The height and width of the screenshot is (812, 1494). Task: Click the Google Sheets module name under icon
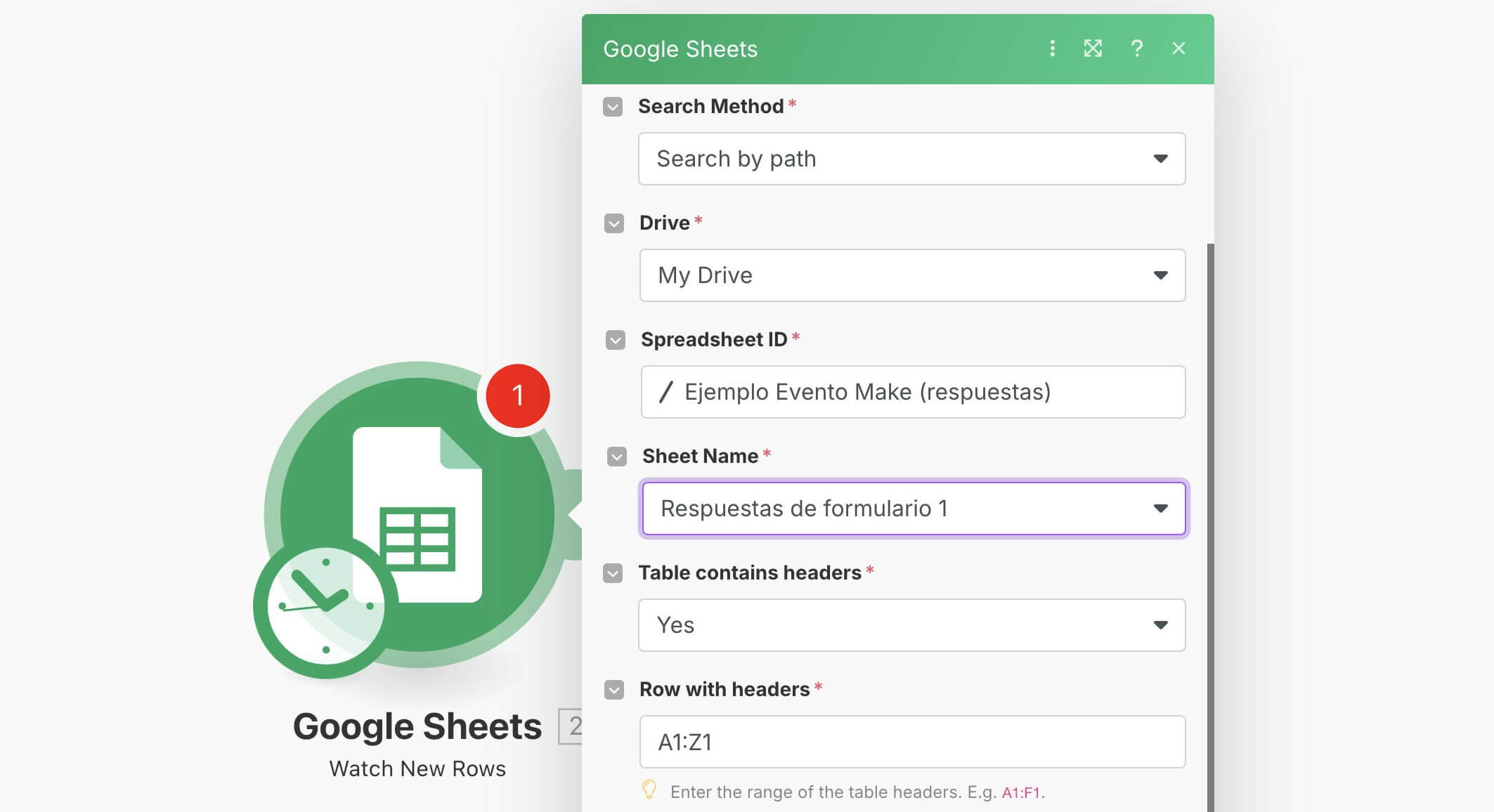pos(417,726)
